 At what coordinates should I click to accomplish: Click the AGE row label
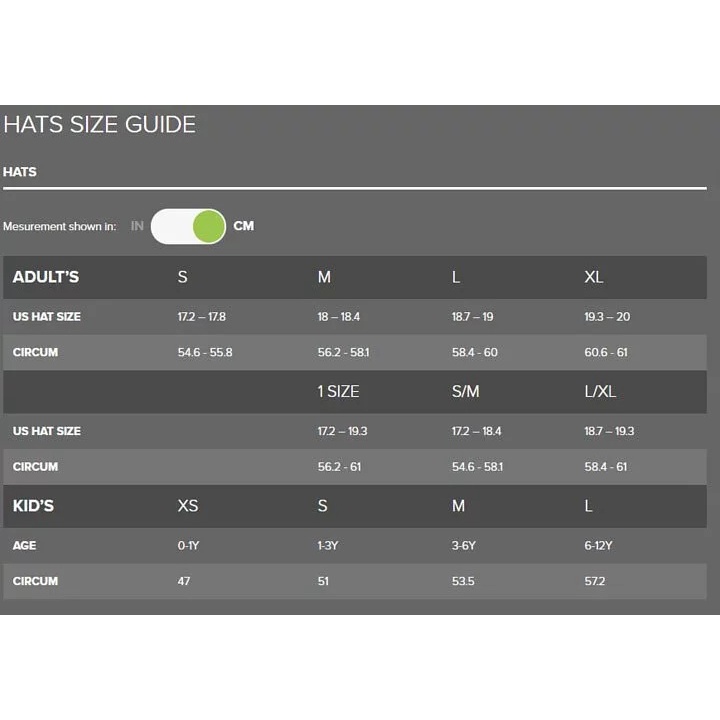pos(25,546)
